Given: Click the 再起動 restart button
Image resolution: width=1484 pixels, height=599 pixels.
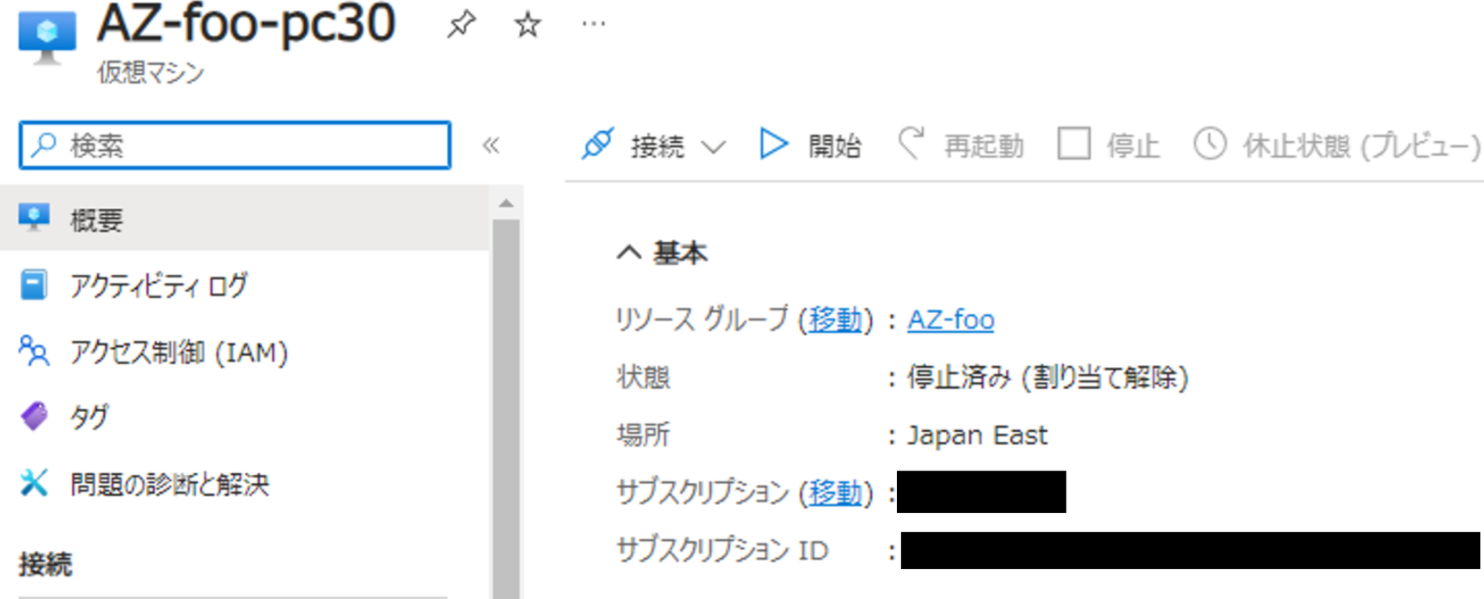Looking at the screenshot, I should click(961, 146).
